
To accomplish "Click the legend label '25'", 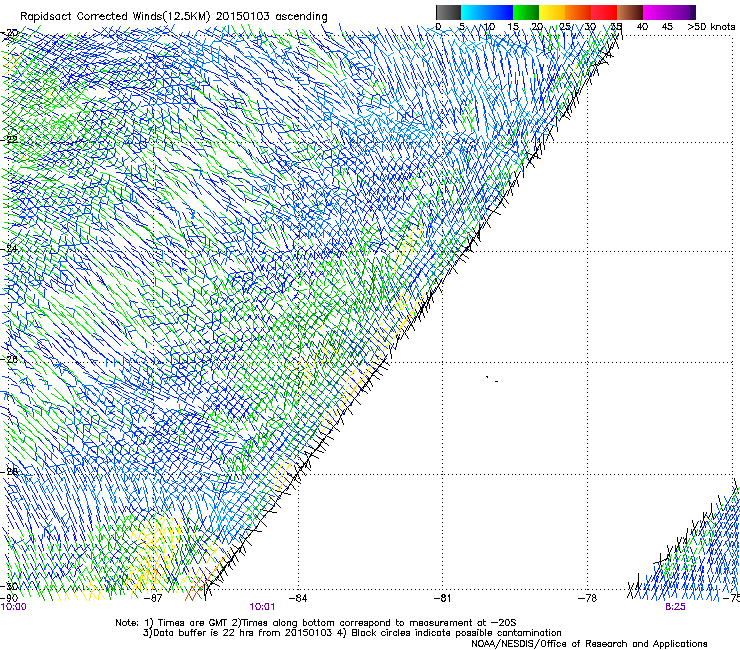I will click(x=565, y=27).
